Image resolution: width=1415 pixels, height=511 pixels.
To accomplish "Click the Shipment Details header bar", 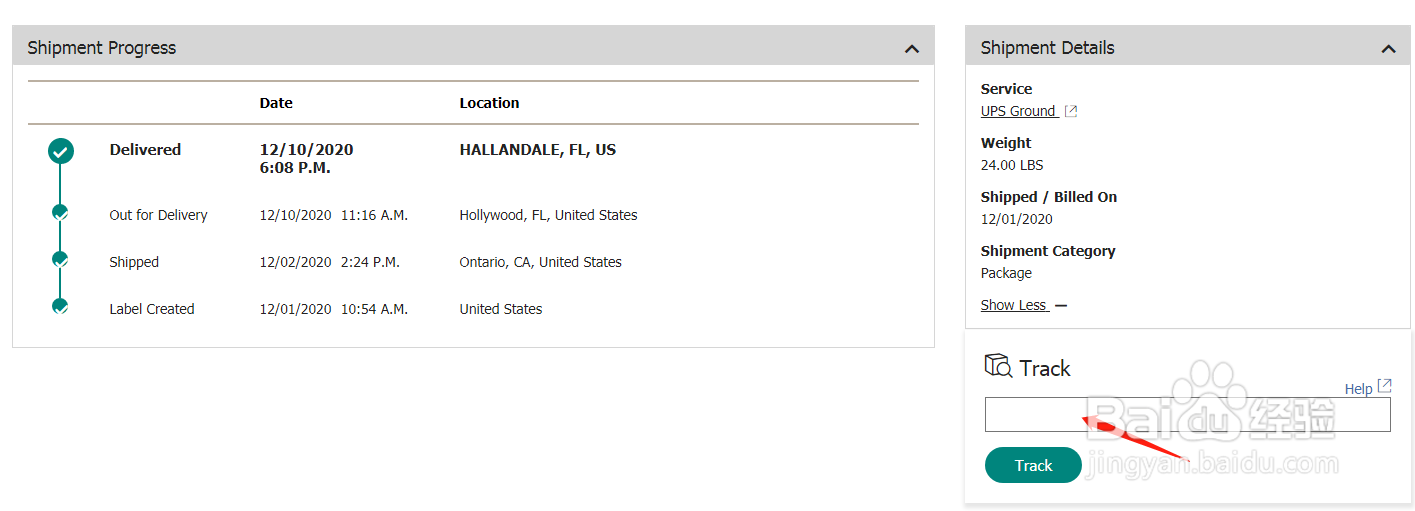I will click(x=1188, y=47).
